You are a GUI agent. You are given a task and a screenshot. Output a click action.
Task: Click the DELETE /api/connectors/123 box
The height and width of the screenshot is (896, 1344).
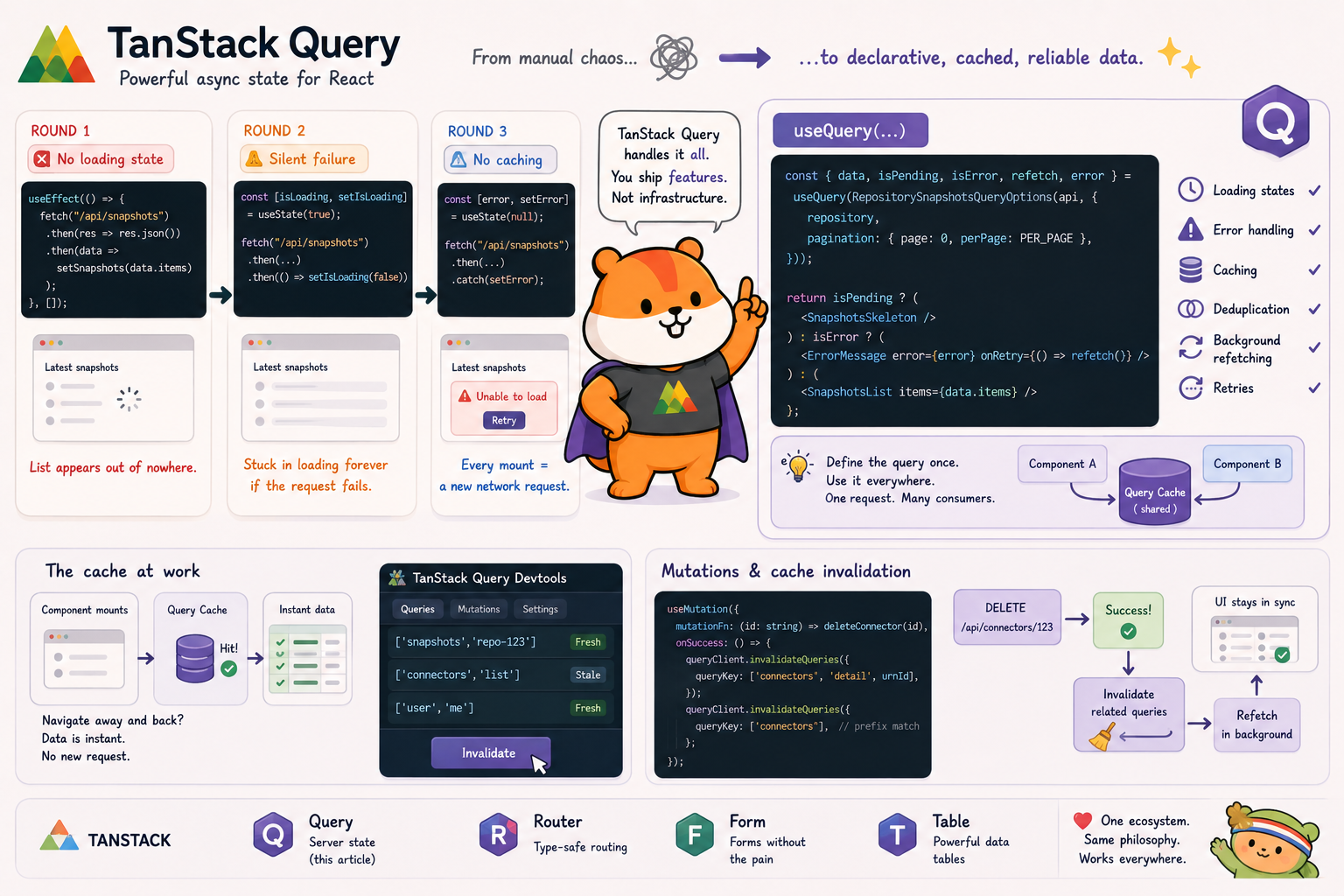[x=1007, y=617]
